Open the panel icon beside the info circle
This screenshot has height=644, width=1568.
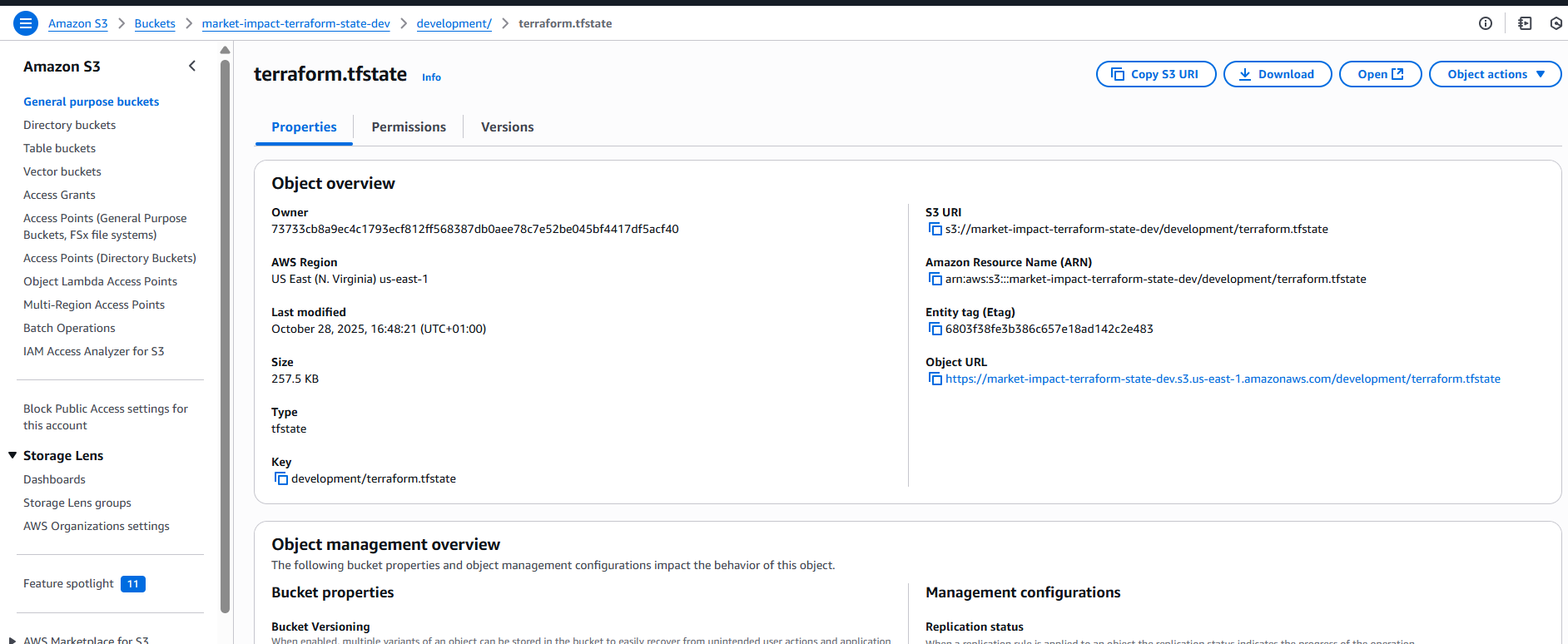(1525, 23)
